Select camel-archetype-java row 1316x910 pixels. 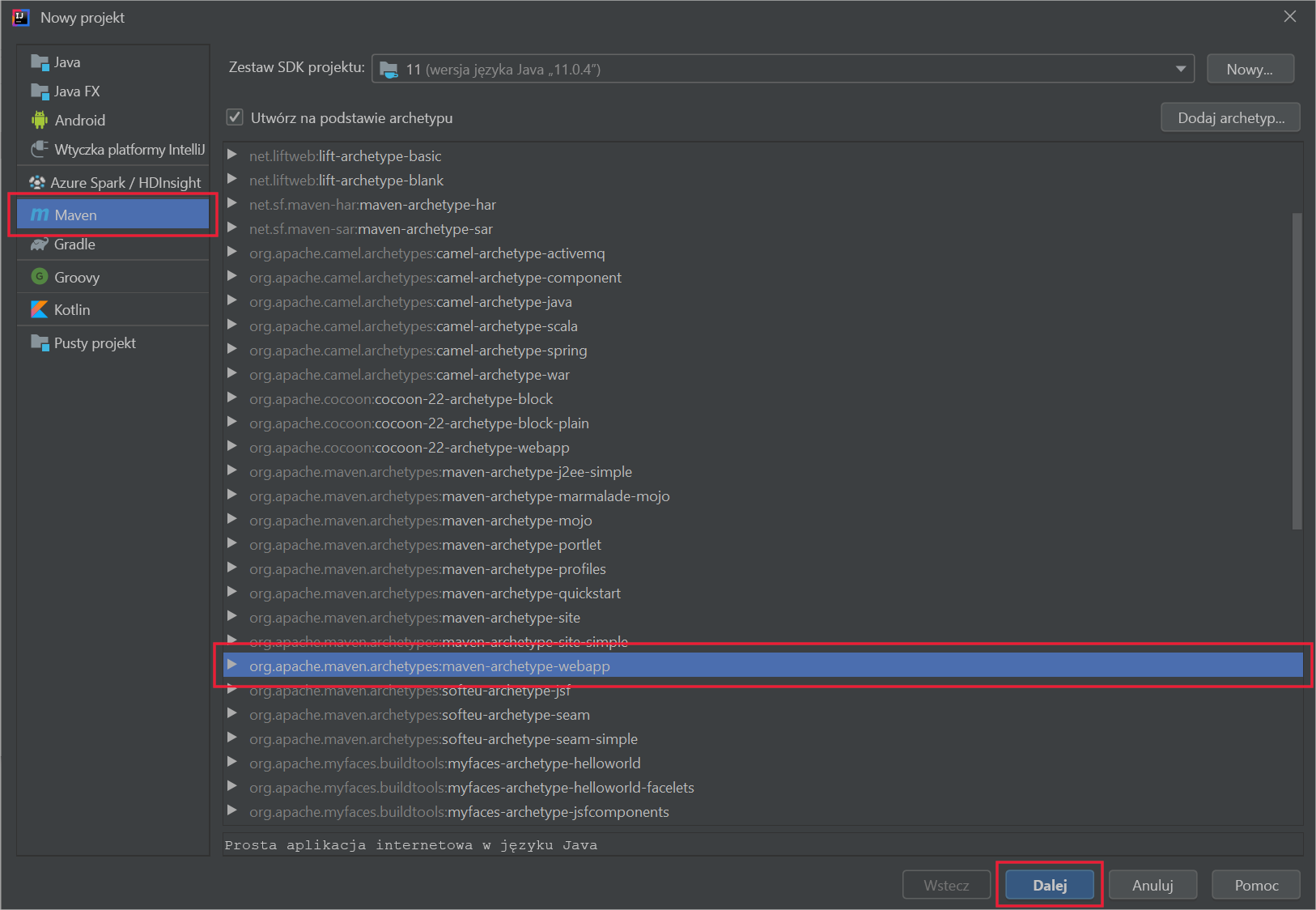(762, 302)
